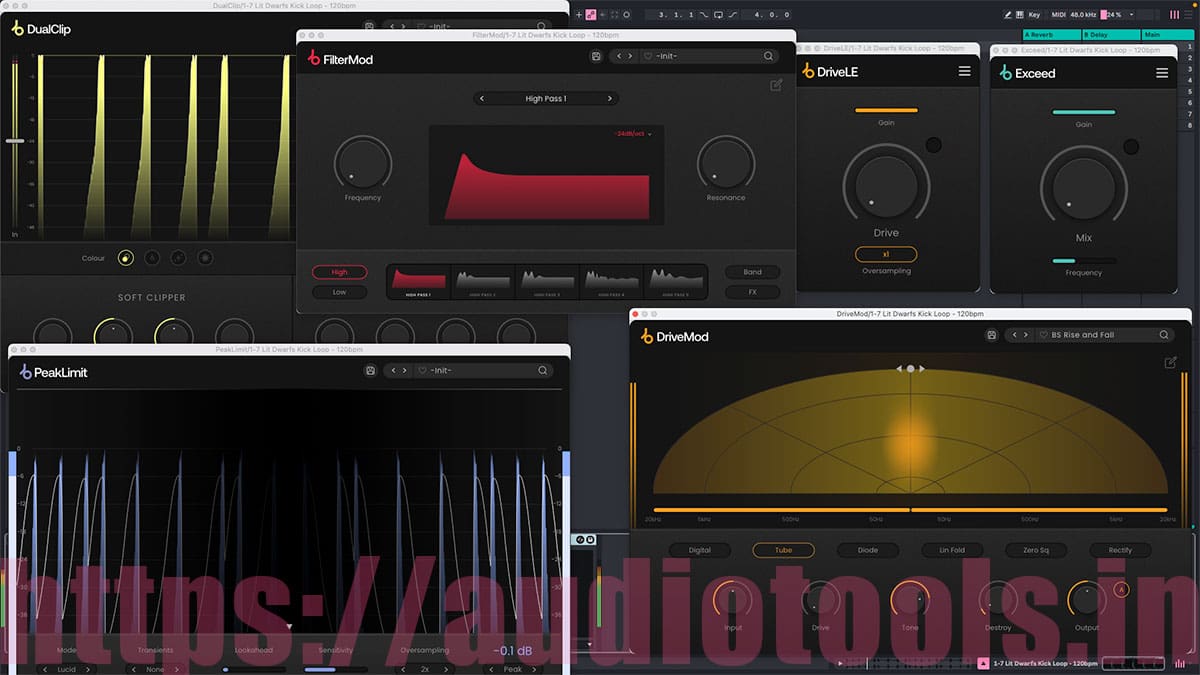
Task: Toggle the MIDI button in the DAW toolbar
Action: (x=1056, y=15)
